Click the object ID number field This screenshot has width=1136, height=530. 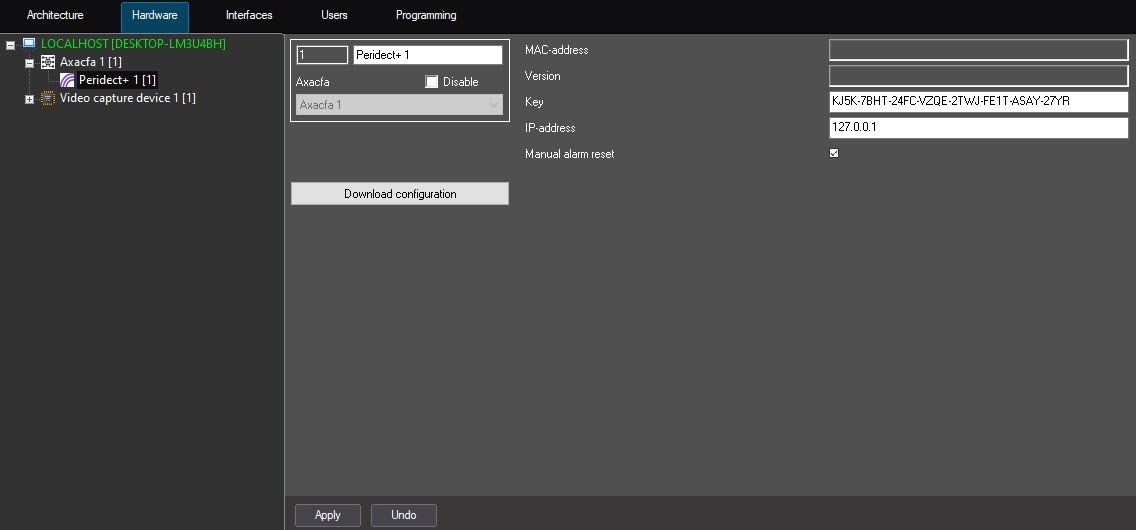322,55
